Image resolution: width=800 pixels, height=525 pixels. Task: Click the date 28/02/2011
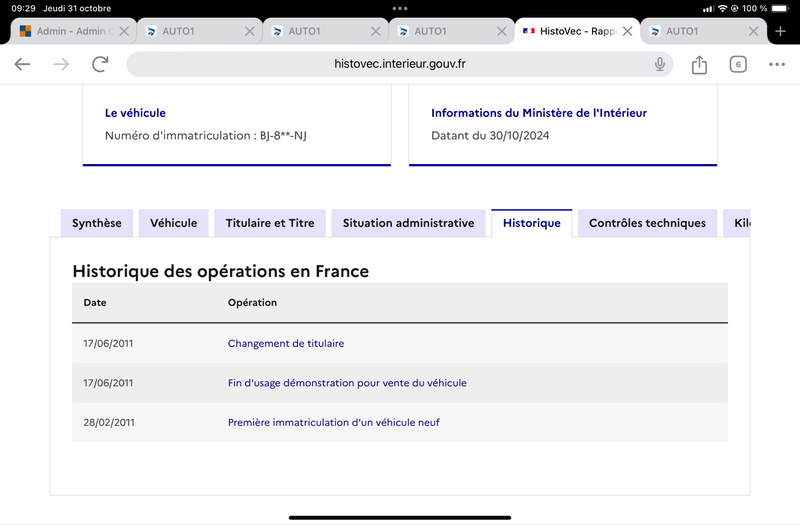tap(109, 422)
